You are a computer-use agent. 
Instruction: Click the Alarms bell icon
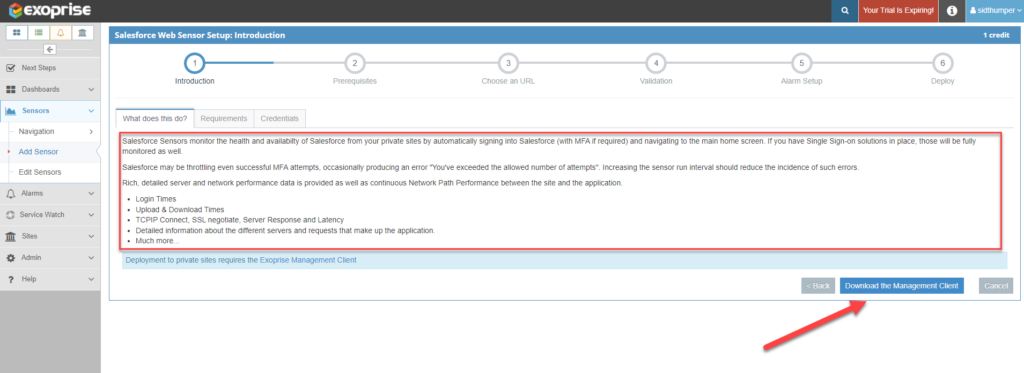click(10, 193)
